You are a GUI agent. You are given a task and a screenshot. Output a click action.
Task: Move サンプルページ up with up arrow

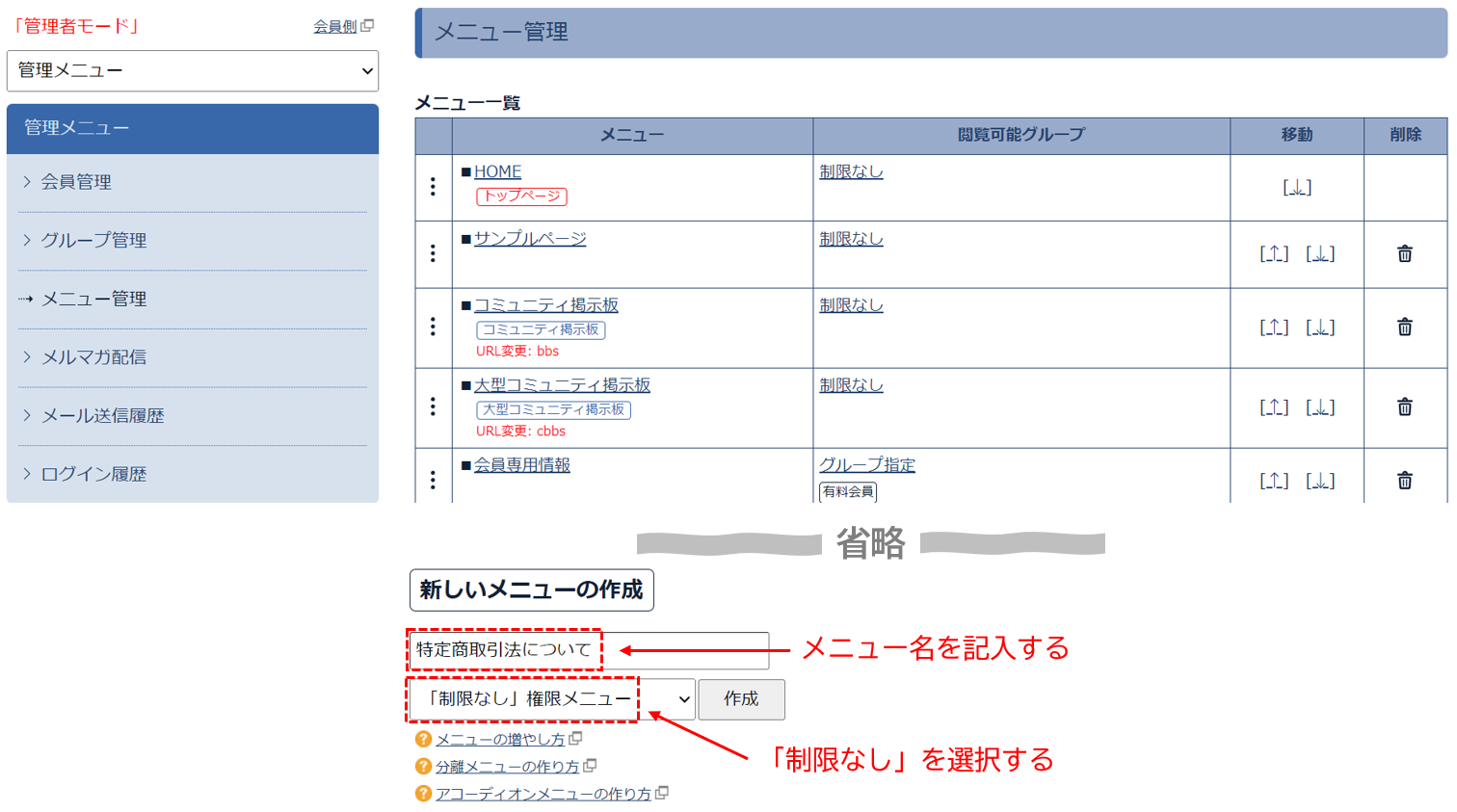tap(1274, 254)
